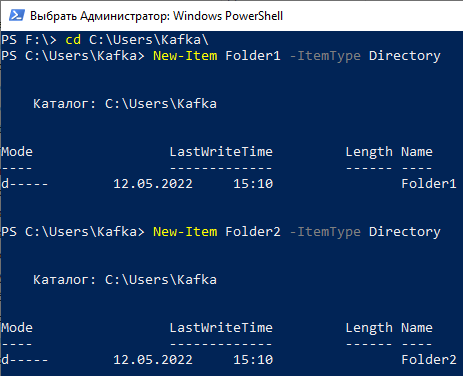Viewport: 463px width, 376px height.
Task: Click the second 'Каталог: C:\Users\Kafka' line
Action: pyautogui.click(x=125, y=280)
